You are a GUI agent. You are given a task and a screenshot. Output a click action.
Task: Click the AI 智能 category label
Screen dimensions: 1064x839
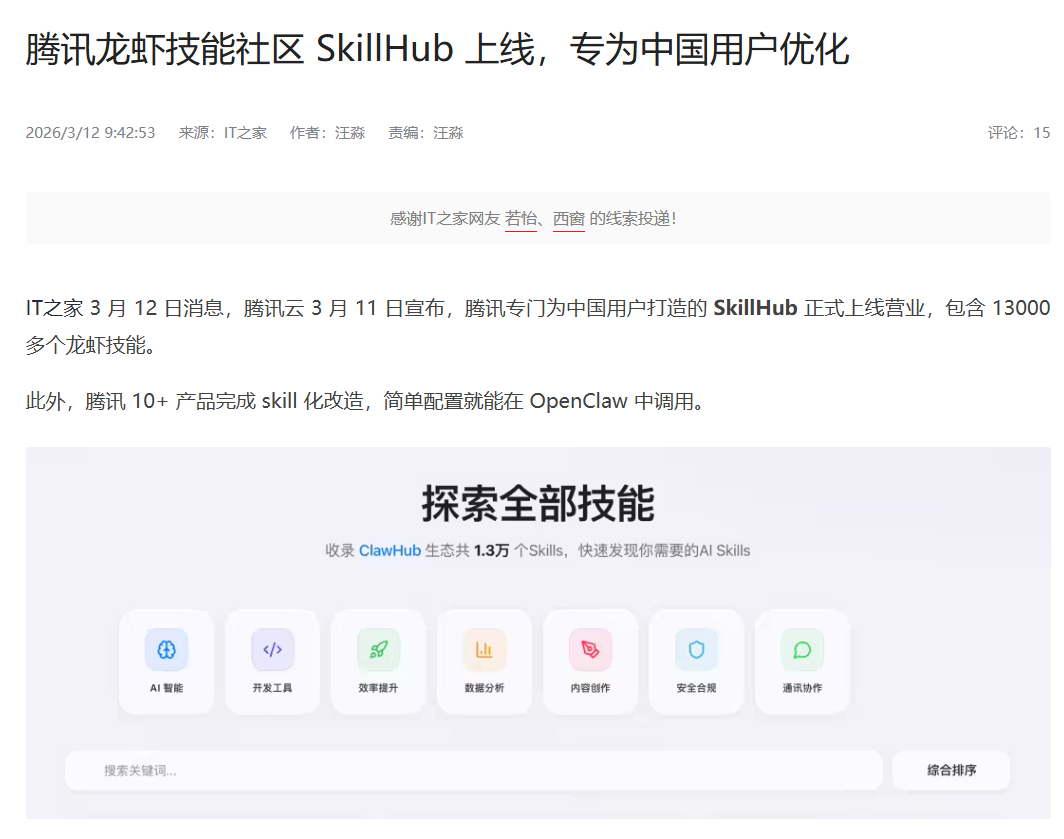[166, 688]
